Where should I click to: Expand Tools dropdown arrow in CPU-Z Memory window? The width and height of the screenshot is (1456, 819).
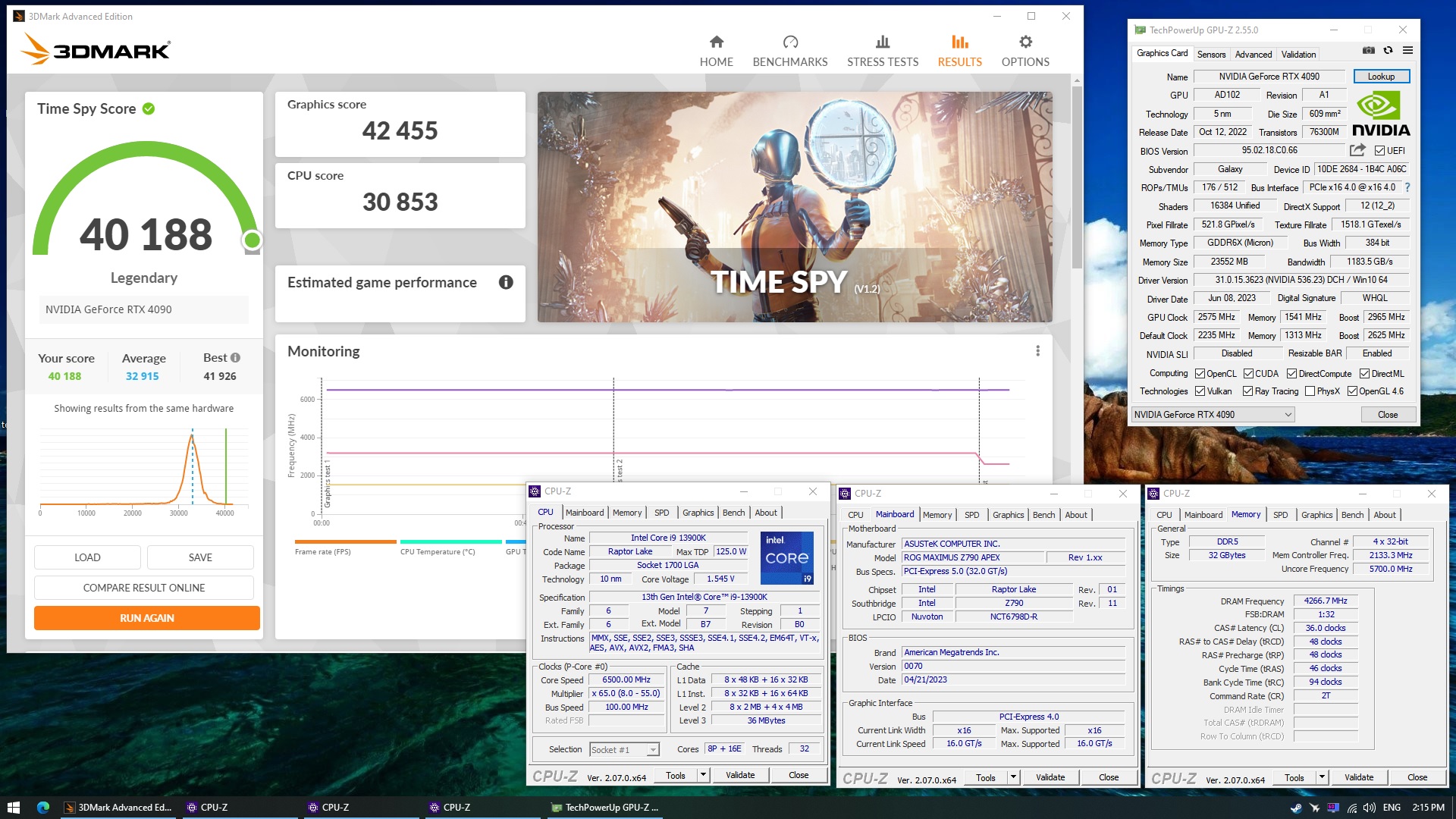coord(1322,777)
